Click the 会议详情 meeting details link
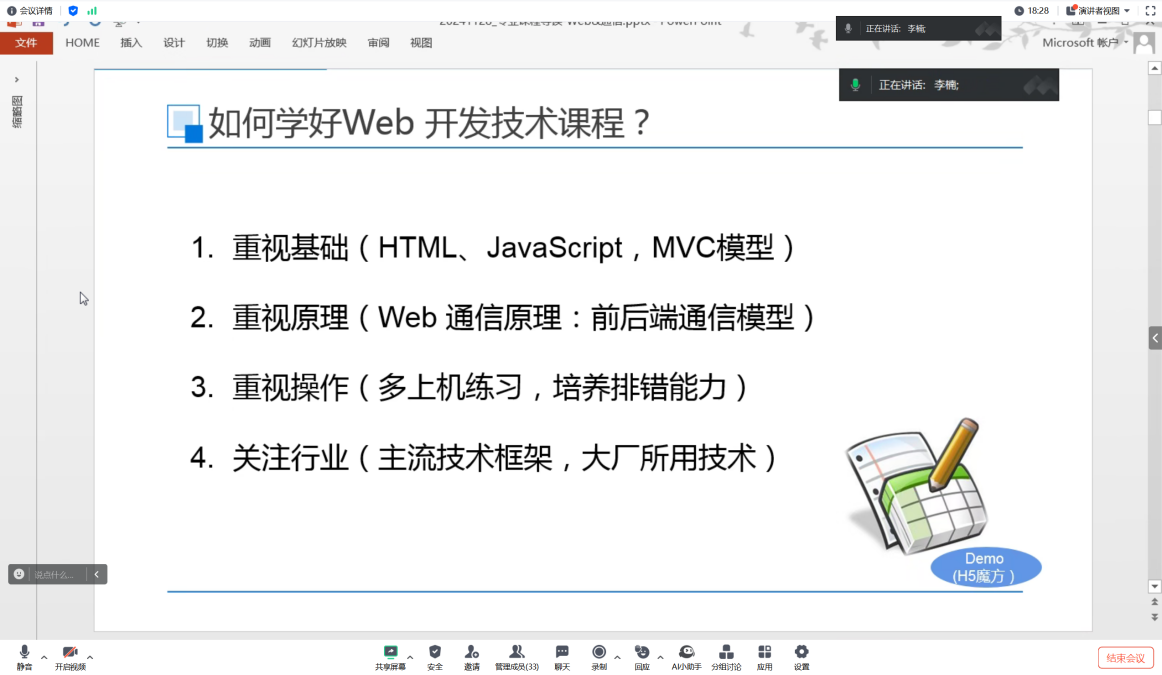1162x675 pixels. coord(30,11)
